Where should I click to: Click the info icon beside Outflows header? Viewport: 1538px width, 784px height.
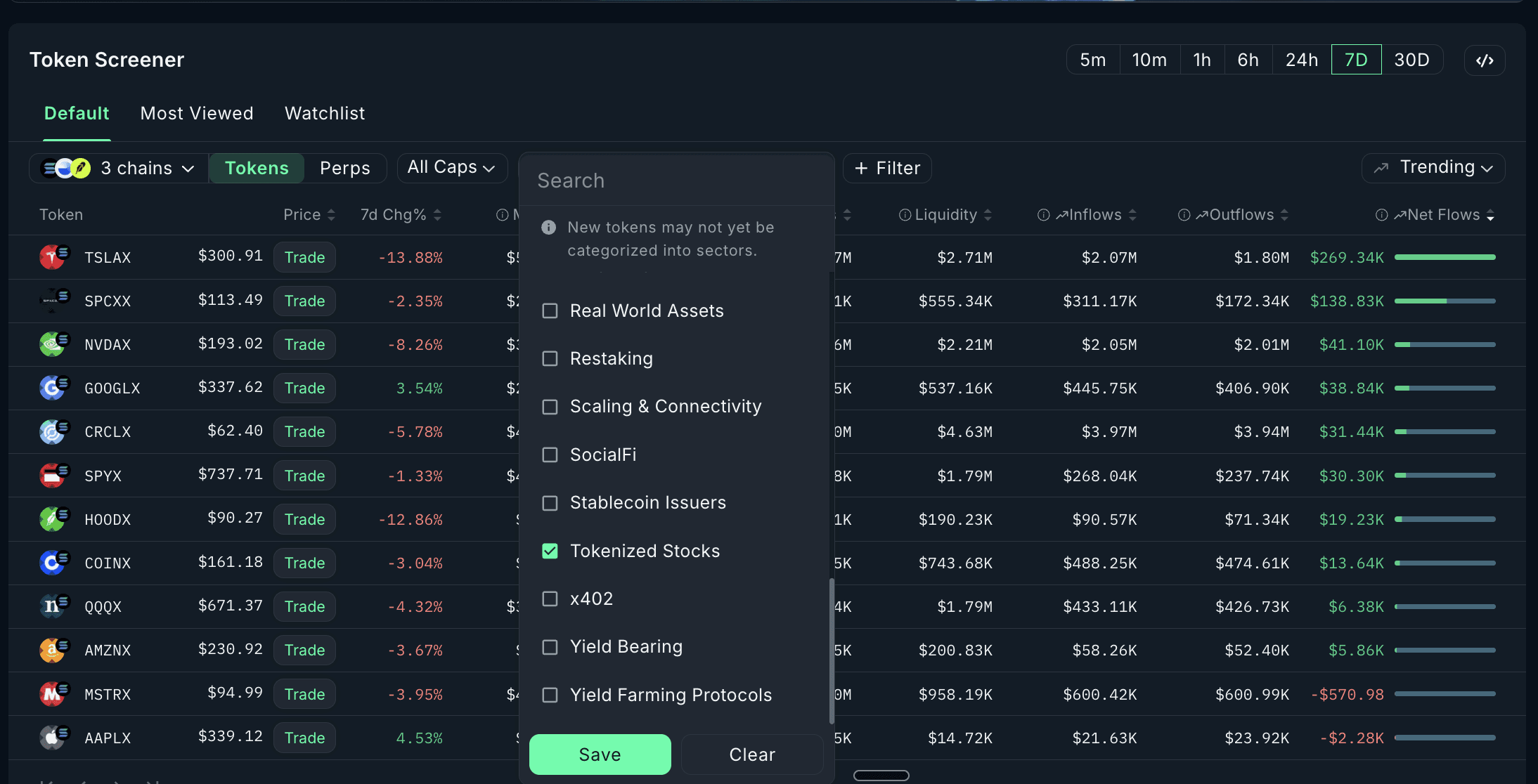[1184, 215]
